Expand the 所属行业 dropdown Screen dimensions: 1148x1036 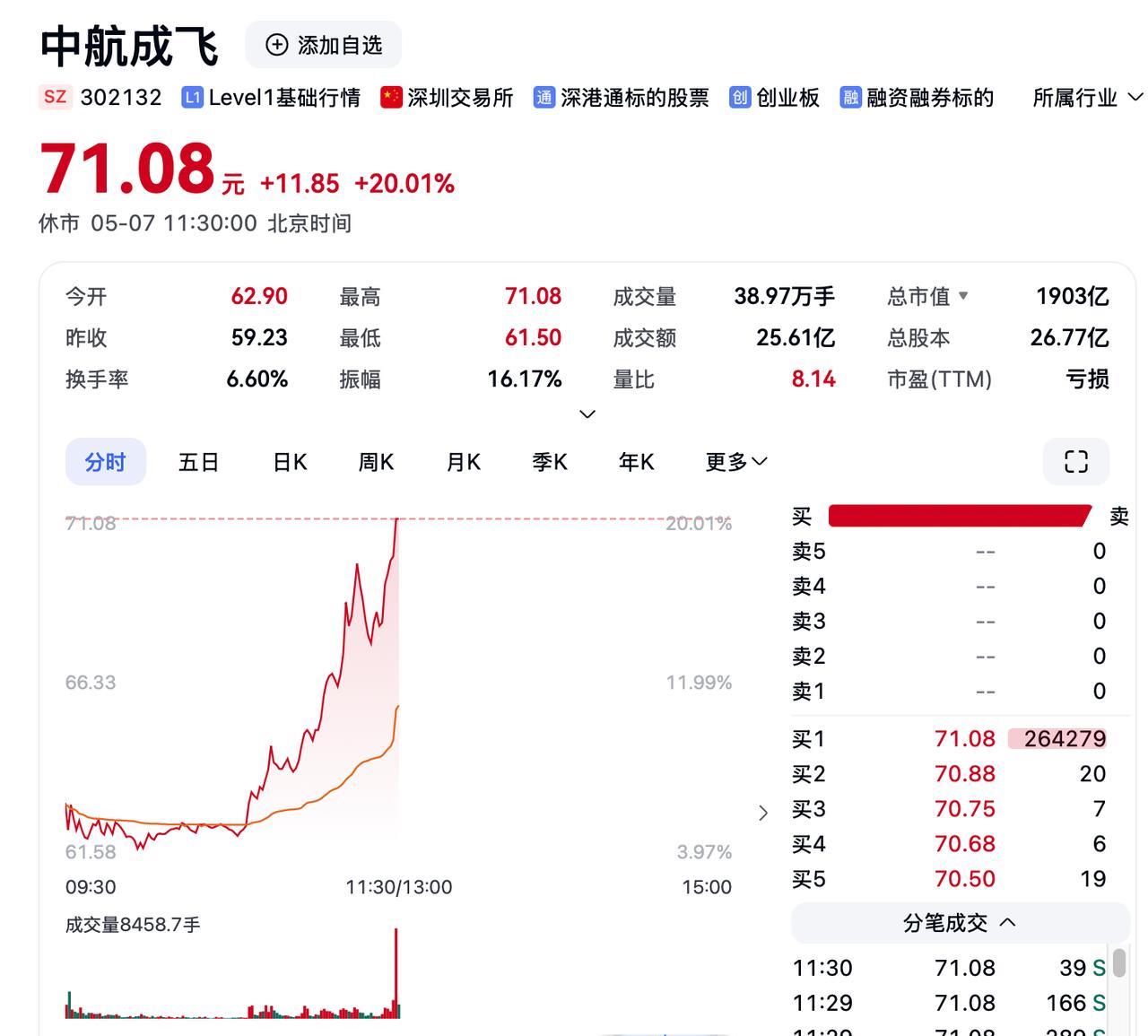tap(1088, 97)
